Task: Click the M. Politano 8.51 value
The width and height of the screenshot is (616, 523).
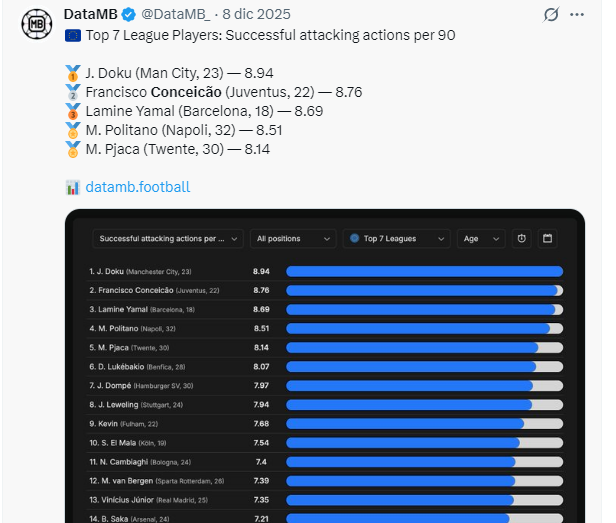Action: (x=261, y=328)
